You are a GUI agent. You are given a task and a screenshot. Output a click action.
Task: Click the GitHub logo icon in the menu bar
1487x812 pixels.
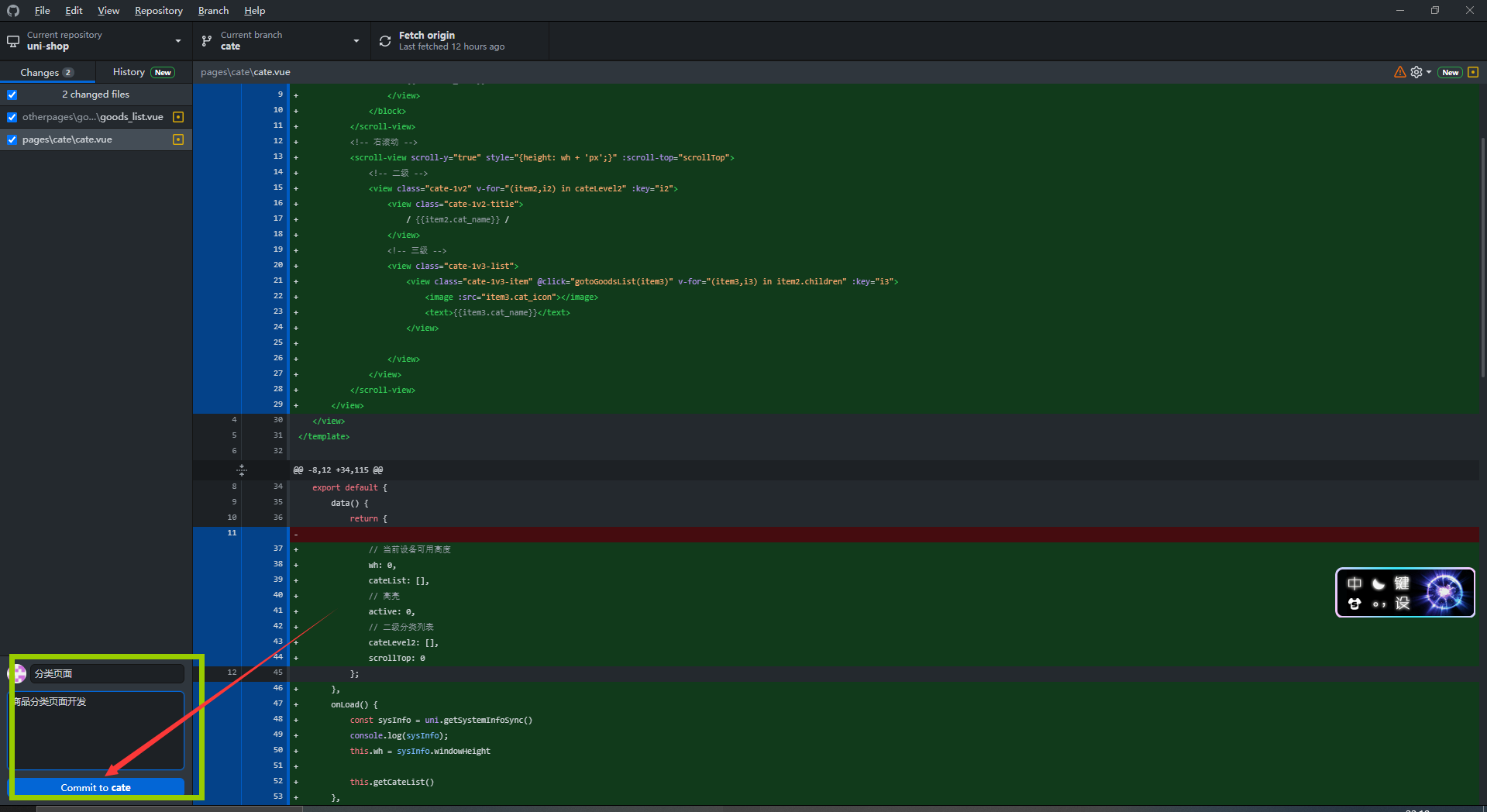tap(13, 11)
